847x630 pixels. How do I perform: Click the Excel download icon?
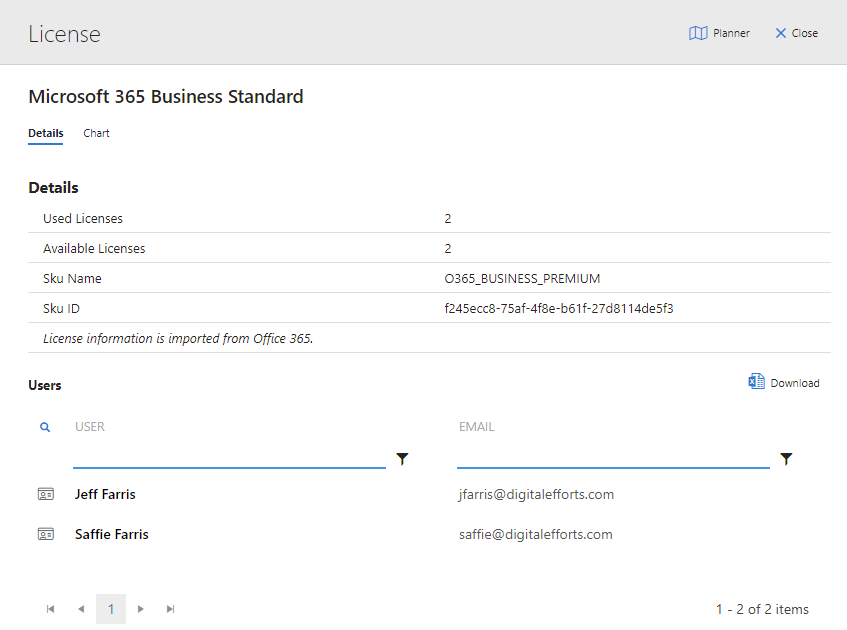756,381
